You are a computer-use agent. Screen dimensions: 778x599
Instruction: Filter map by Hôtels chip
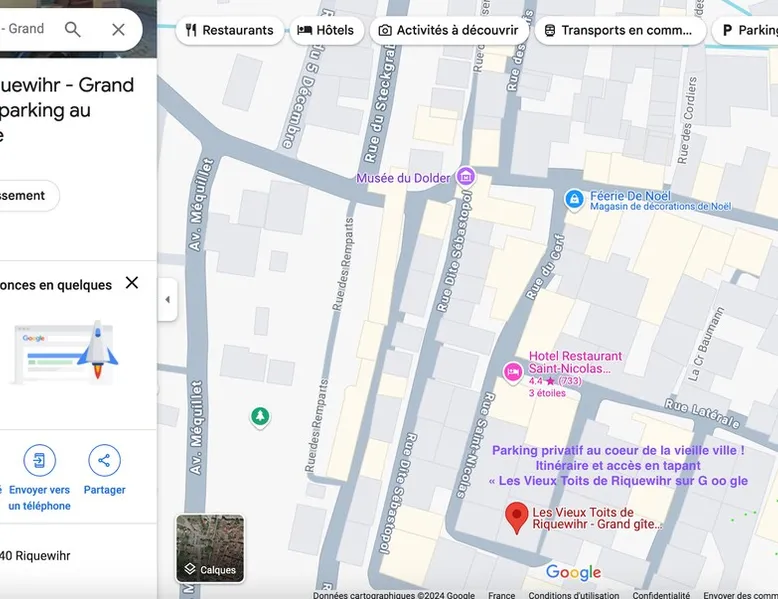326,30
